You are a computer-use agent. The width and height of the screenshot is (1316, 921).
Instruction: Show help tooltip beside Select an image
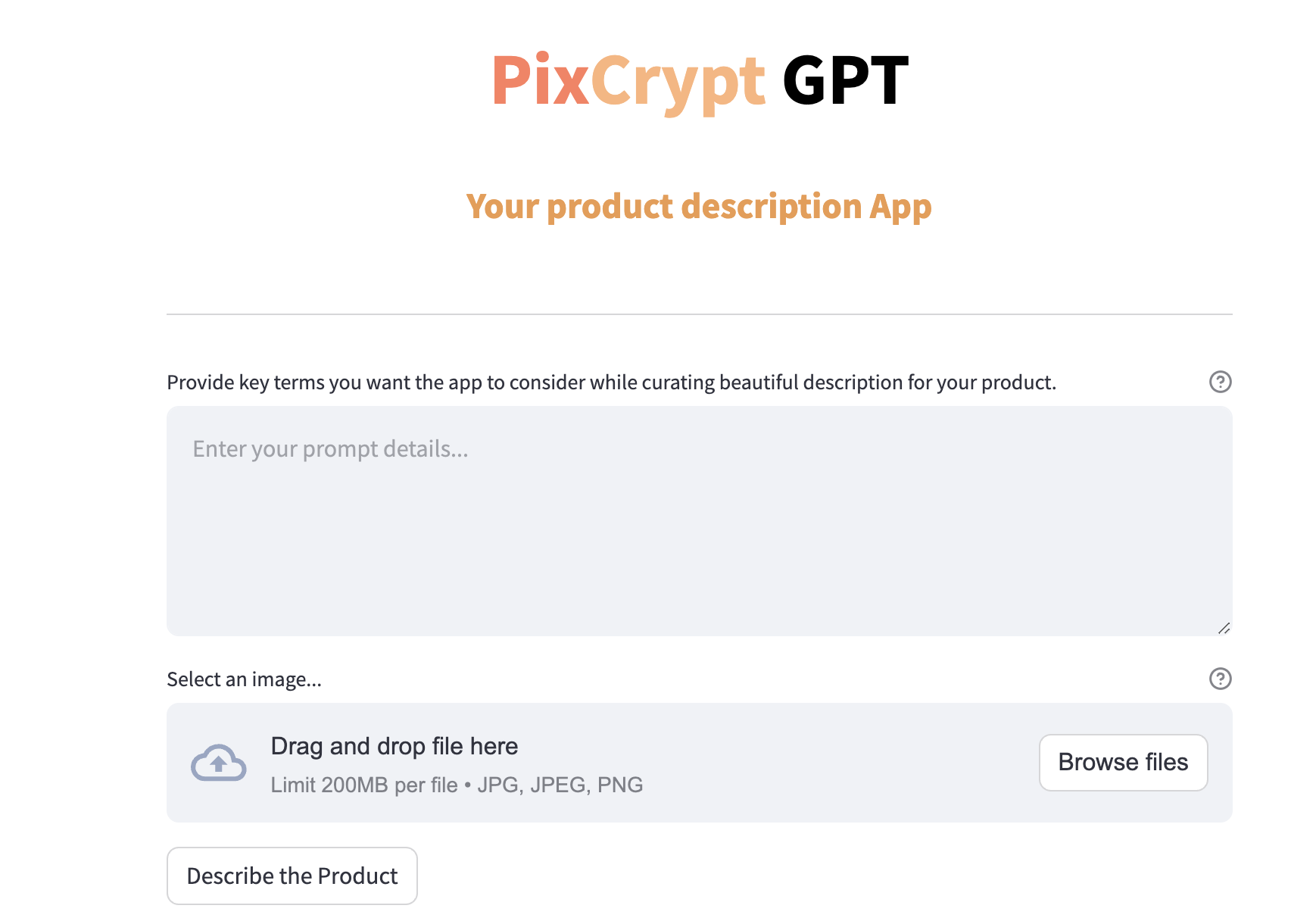pyautogui.click(x=1220, y=679)
